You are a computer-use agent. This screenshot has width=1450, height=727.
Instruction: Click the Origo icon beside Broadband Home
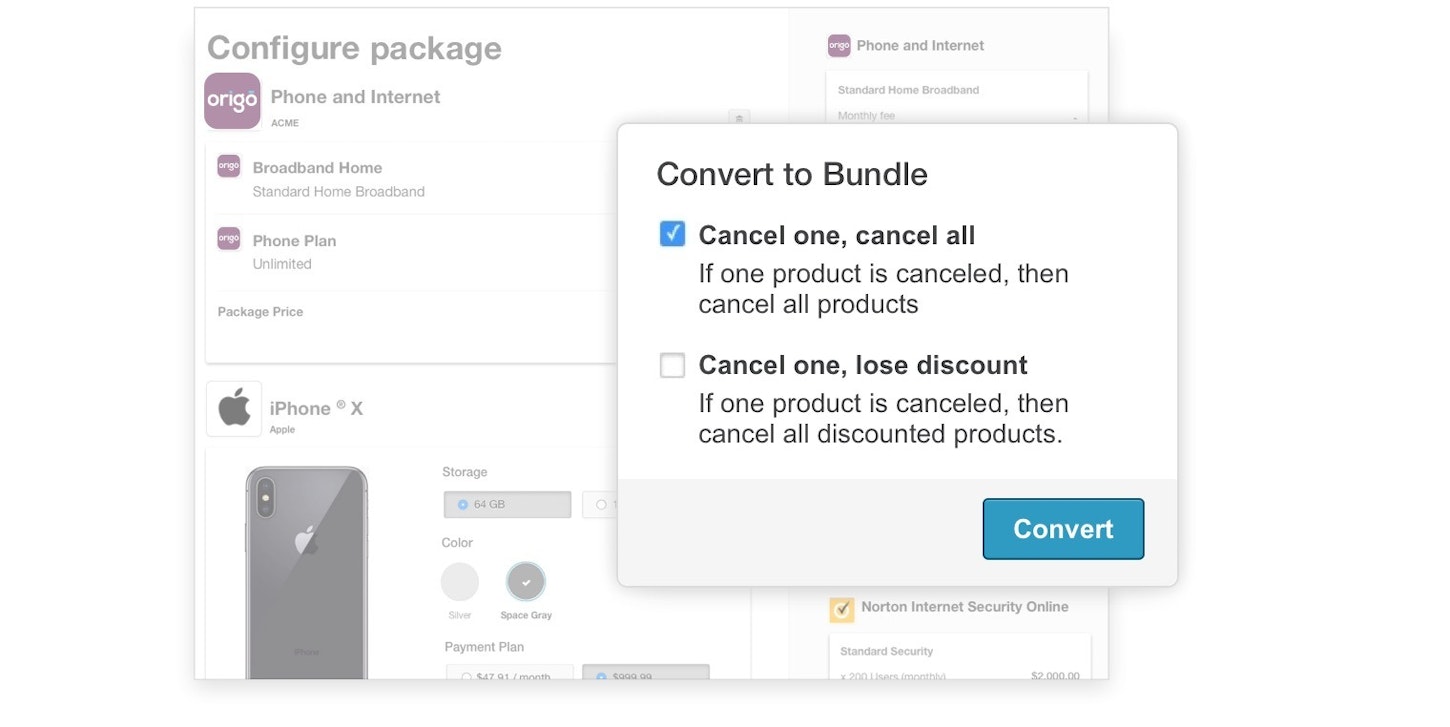[229, 166]
